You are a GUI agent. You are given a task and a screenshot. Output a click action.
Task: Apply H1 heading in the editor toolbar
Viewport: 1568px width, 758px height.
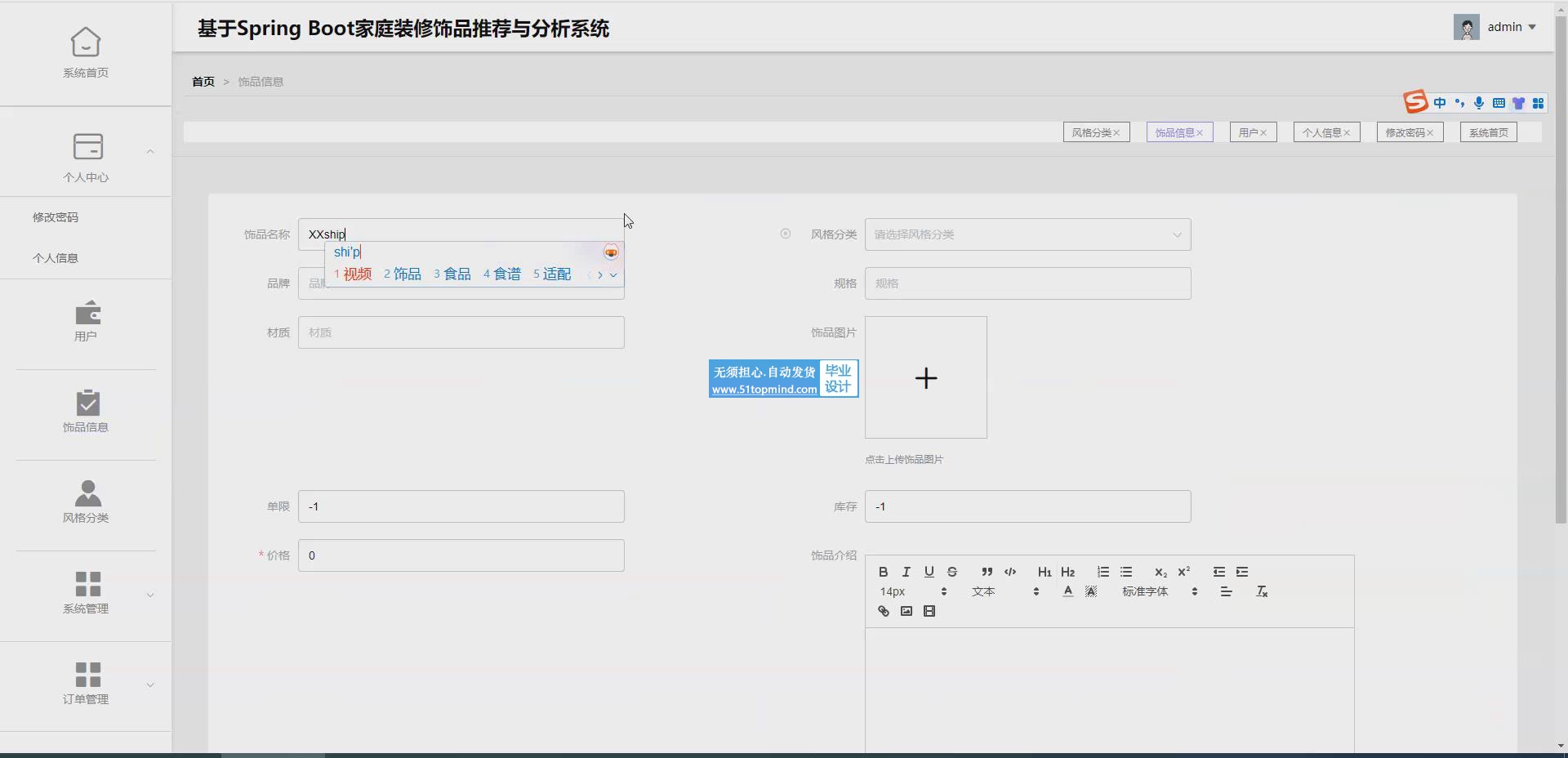coord(1044,572)
